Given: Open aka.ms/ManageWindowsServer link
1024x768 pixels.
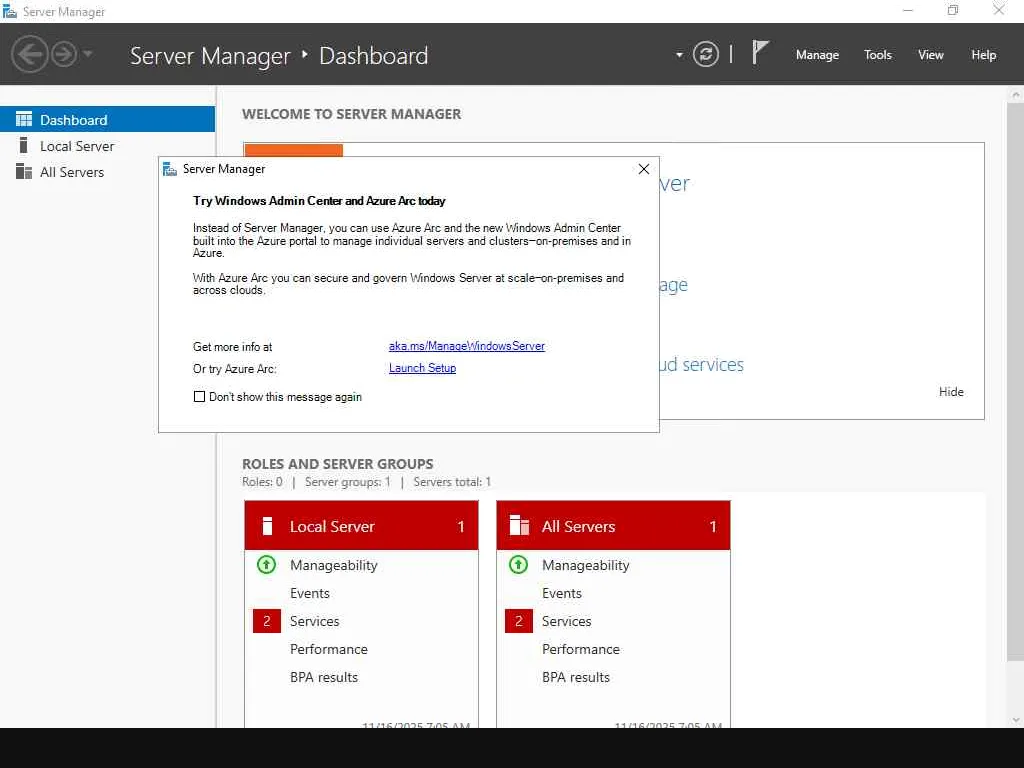Looking at the screenshot, I should tap(467, 346).
